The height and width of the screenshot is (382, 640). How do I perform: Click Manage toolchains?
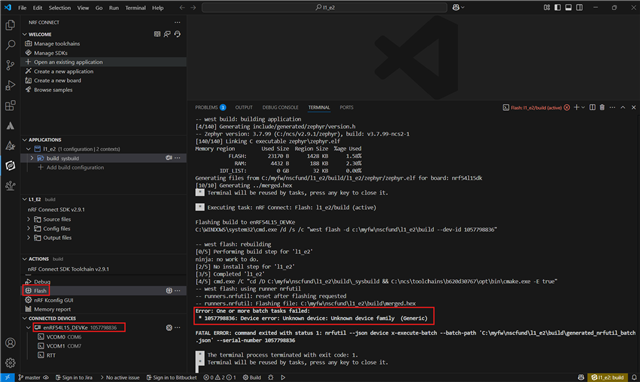pyautogui.click(x=57, y=44)
